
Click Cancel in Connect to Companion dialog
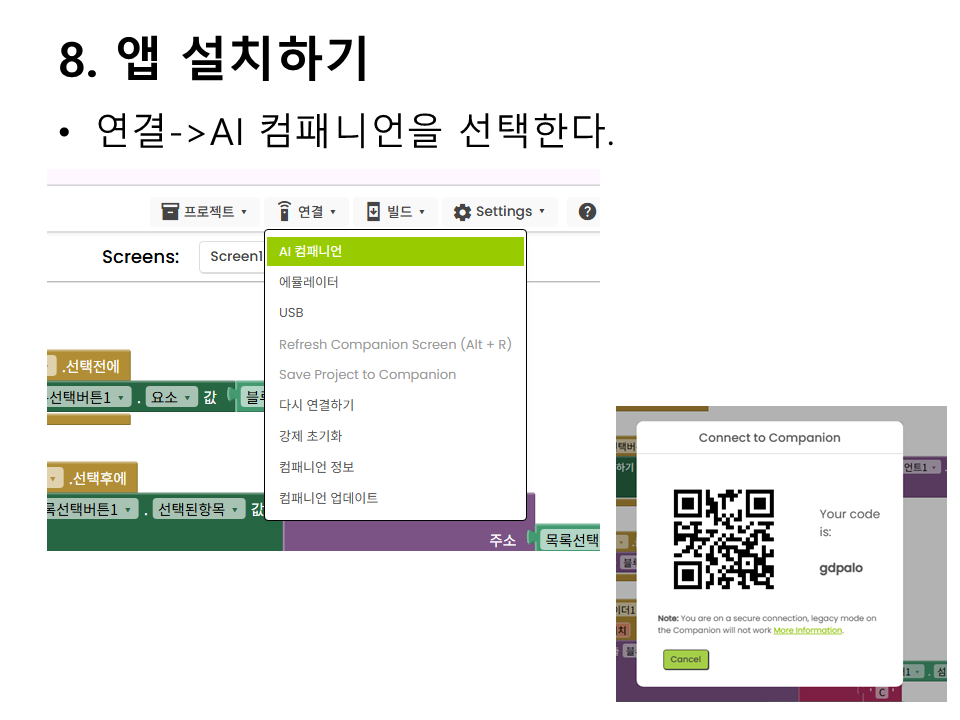coord(686,659)
